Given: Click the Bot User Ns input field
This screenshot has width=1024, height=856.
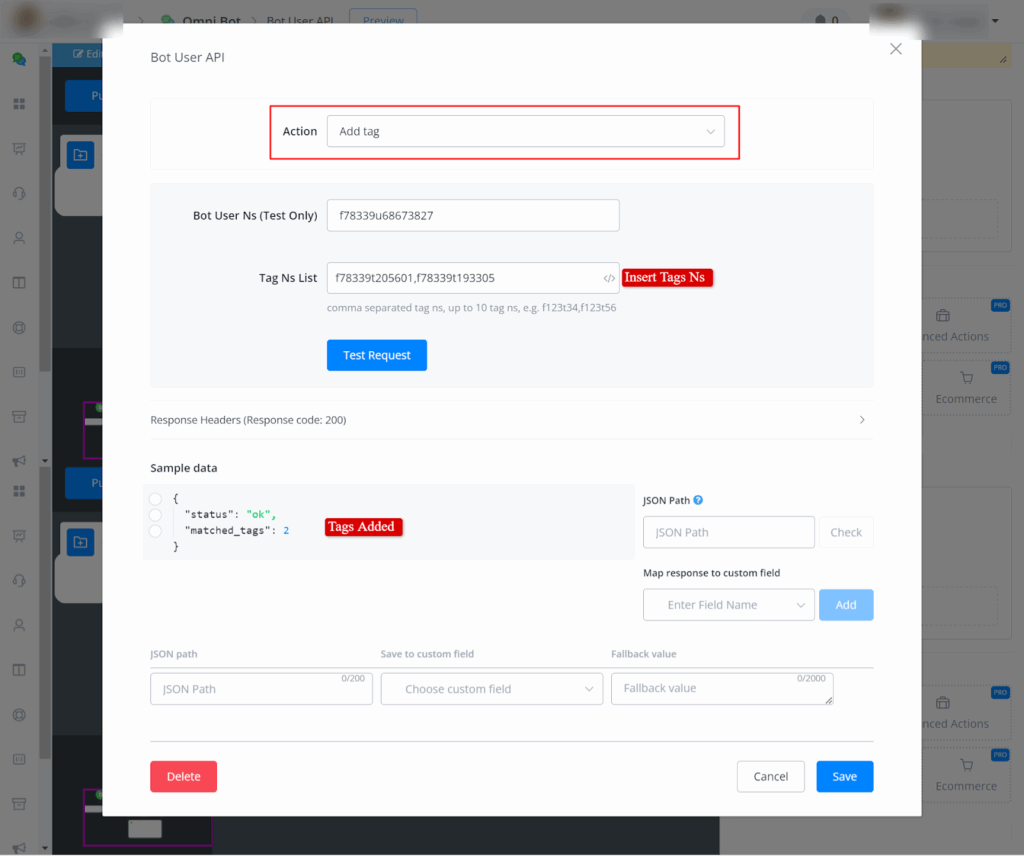Looking at the screenshot, I should [x=472, y=215].
